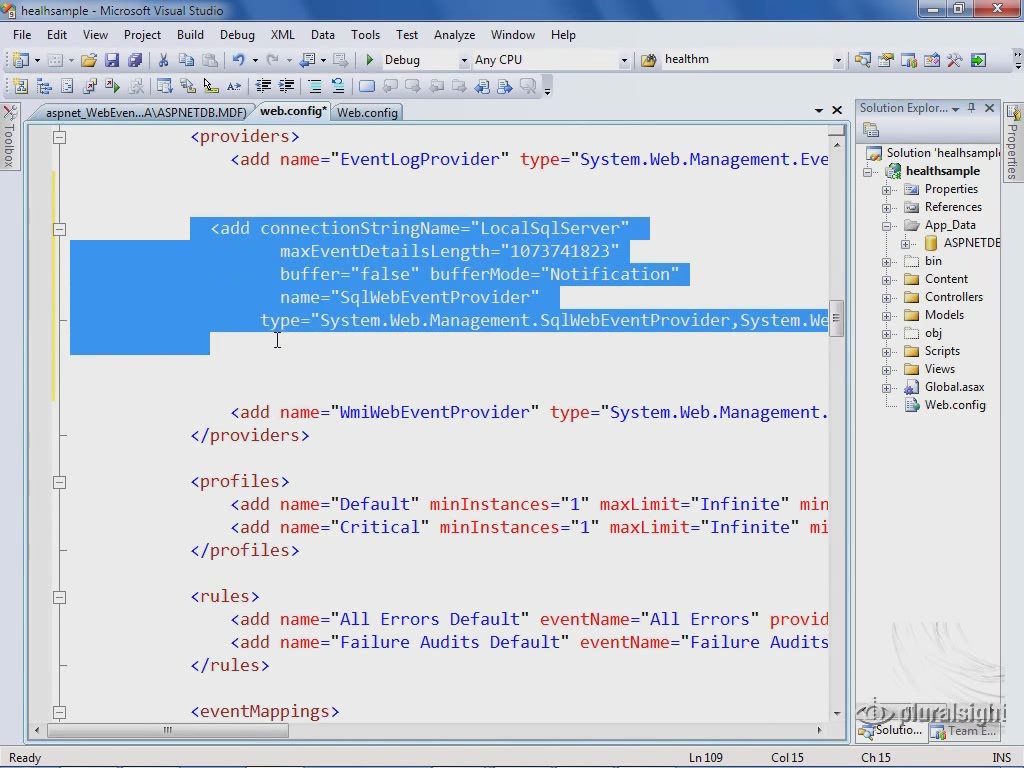1024x768 pixels.
Task: Collapse the App_Data folder node
Action: click(886, 226)
